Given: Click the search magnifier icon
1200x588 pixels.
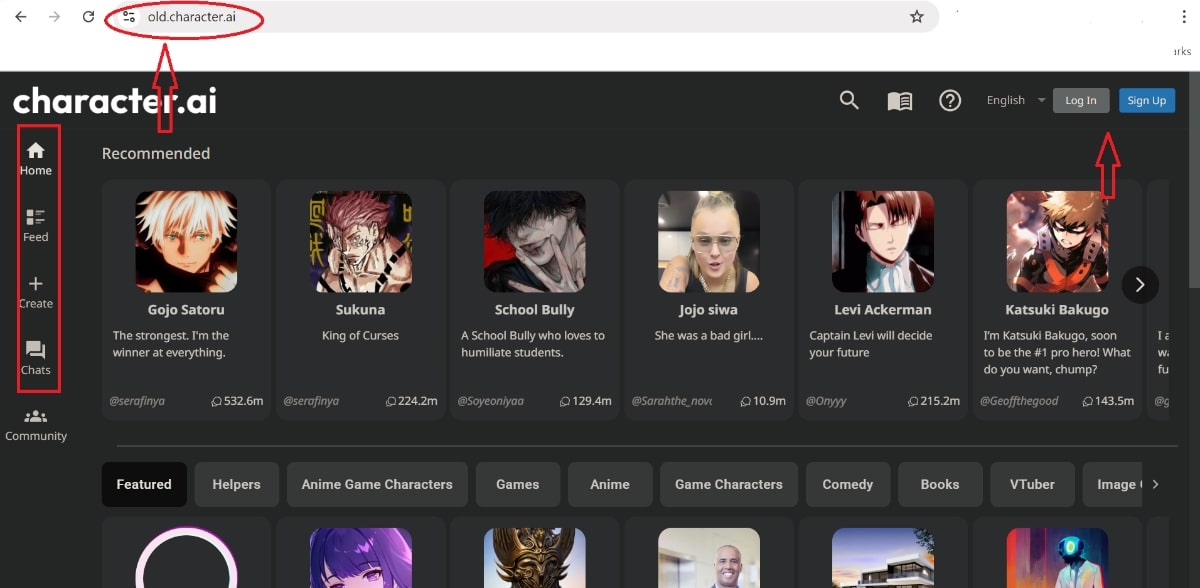Looking at the screenshot, I should [849, 100].
